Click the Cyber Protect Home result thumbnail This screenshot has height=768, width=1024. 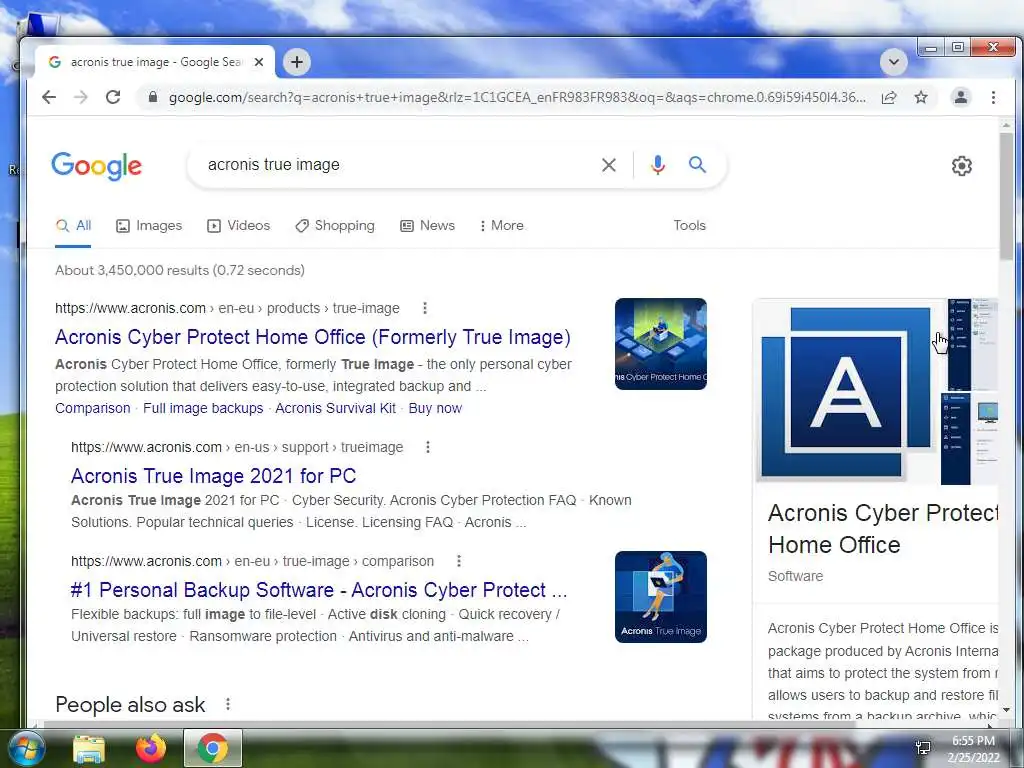pos(661,344)
